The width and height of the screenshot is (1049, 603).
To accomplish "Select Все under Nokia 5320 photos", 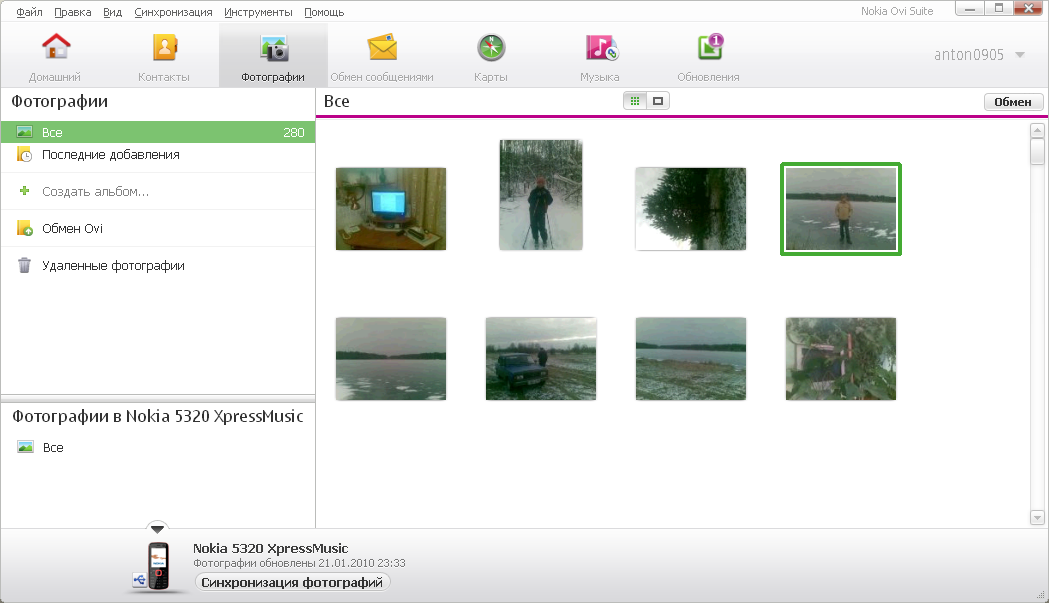I will tap(158, 447).
